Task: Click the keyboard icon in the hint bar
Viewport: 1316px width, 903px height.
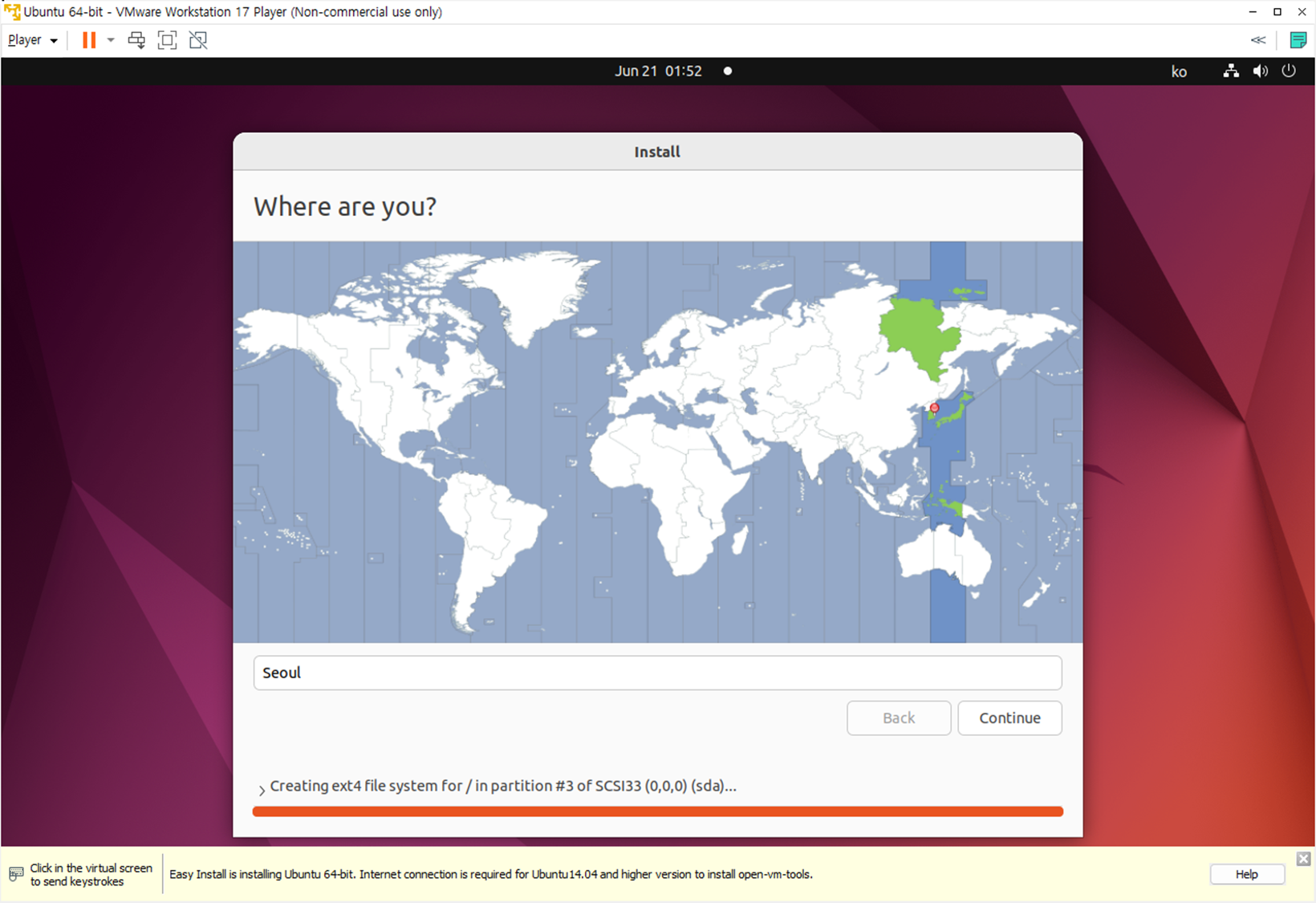Action: click(x=16, y=874)
